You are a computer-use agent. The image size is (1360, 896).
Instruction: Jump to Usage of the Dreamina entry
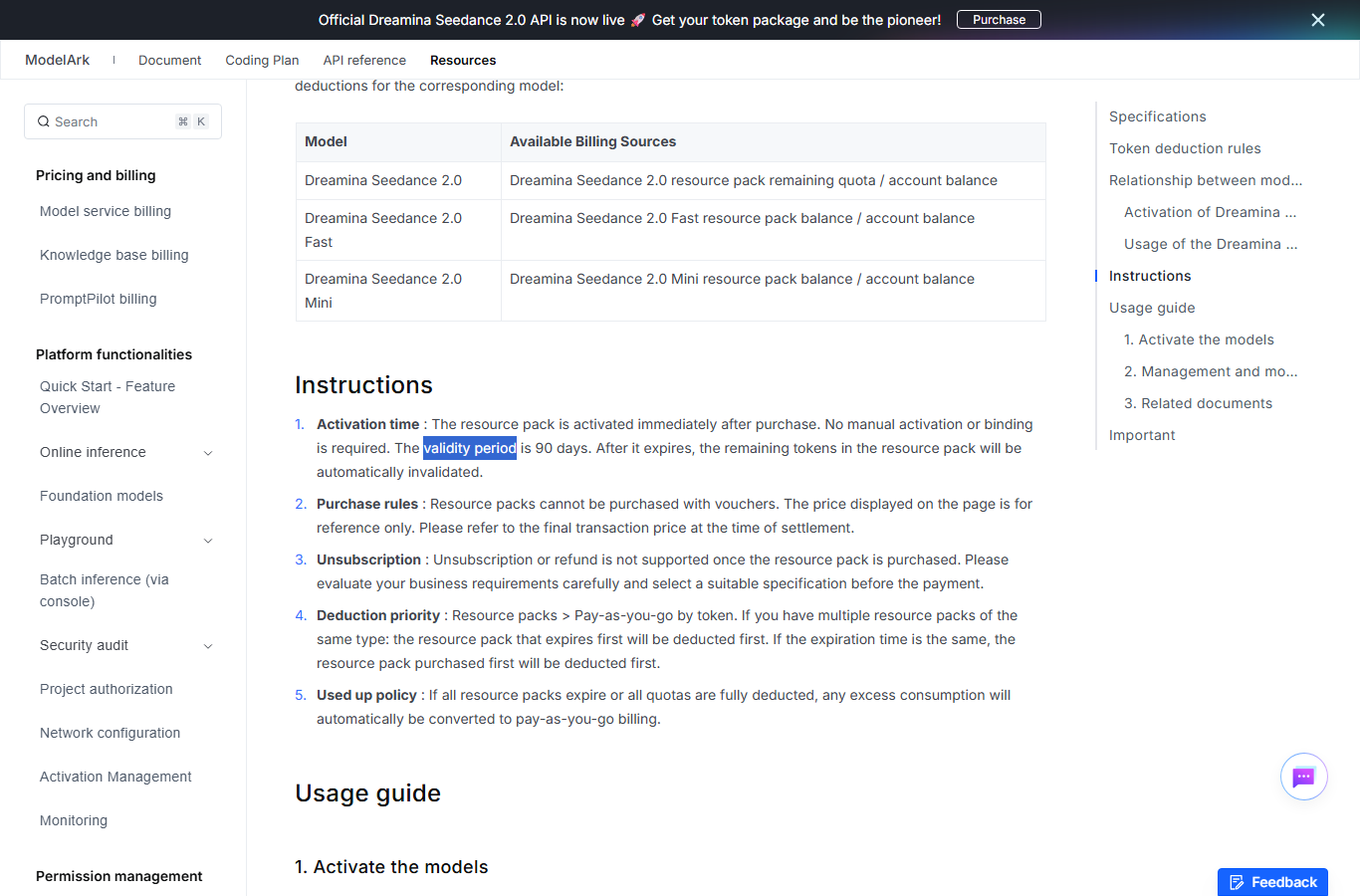(x=1211, y=244)
